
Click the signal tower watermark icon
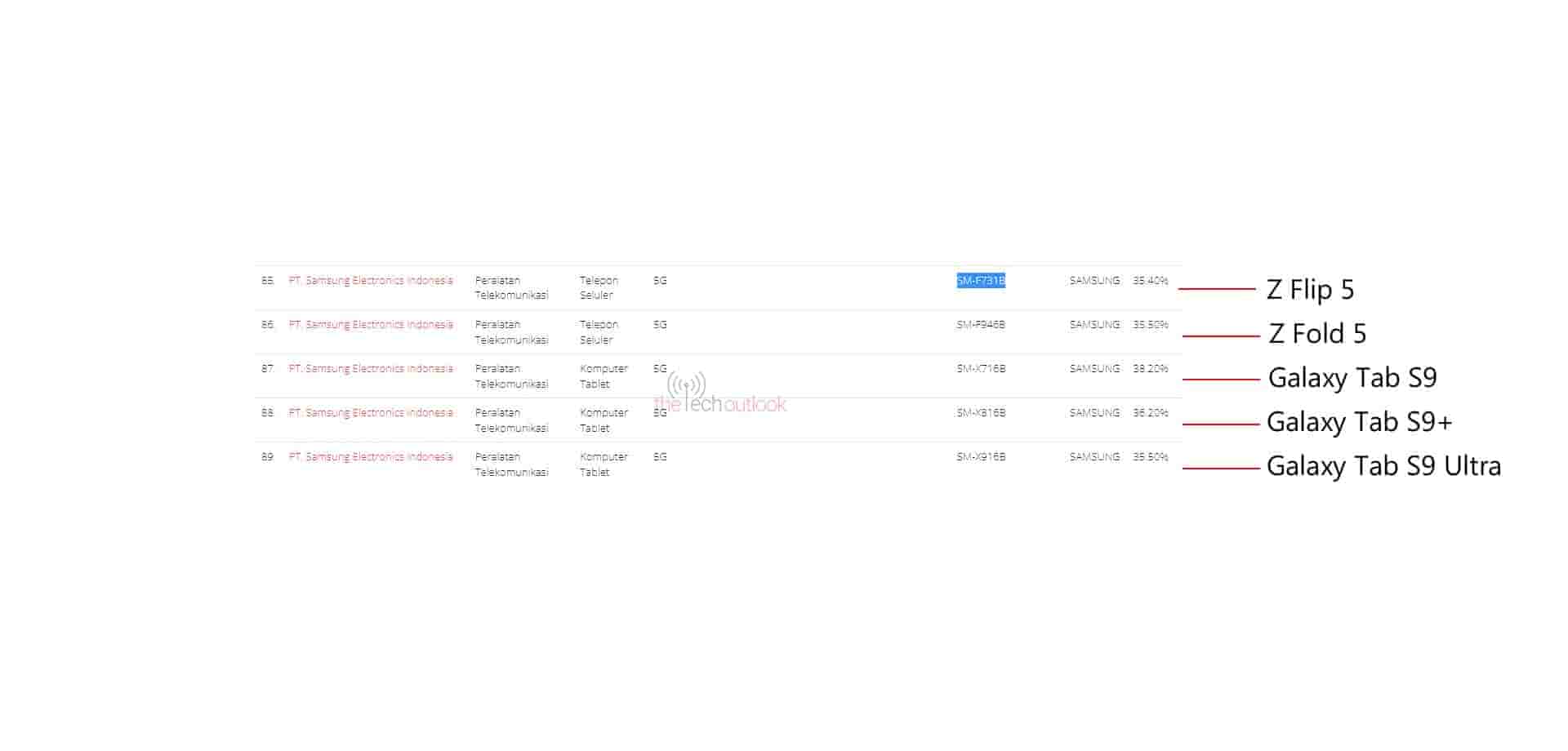pos(686,384)
